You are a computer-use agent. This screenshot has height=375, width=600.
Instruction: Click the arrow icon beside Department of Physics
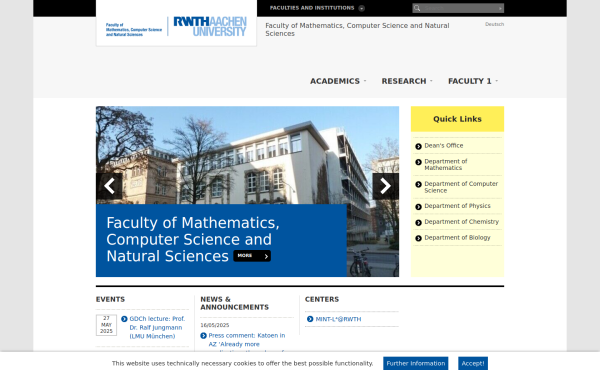click(418, 207)
